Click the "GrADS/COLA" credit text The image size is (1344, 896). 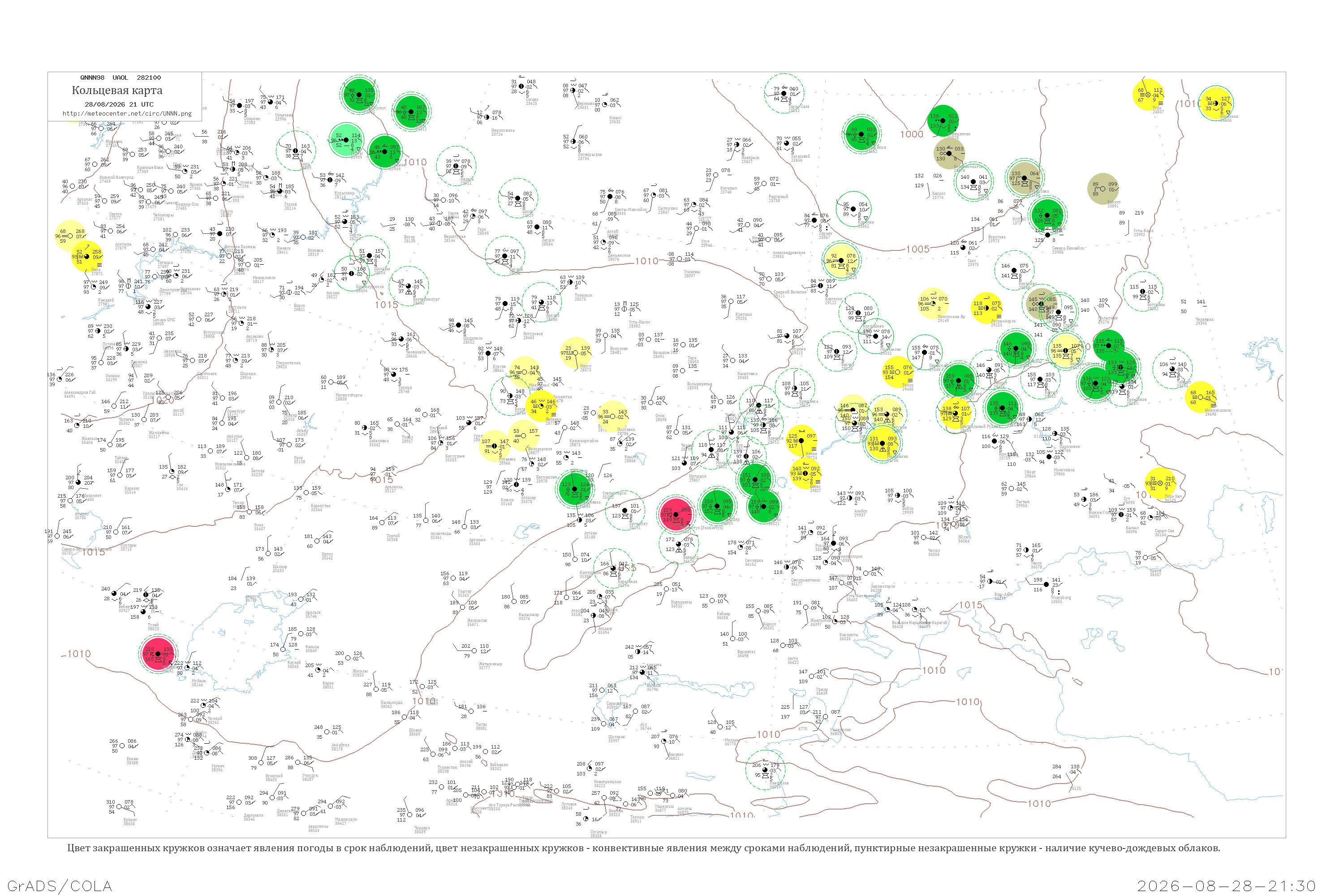60,886
